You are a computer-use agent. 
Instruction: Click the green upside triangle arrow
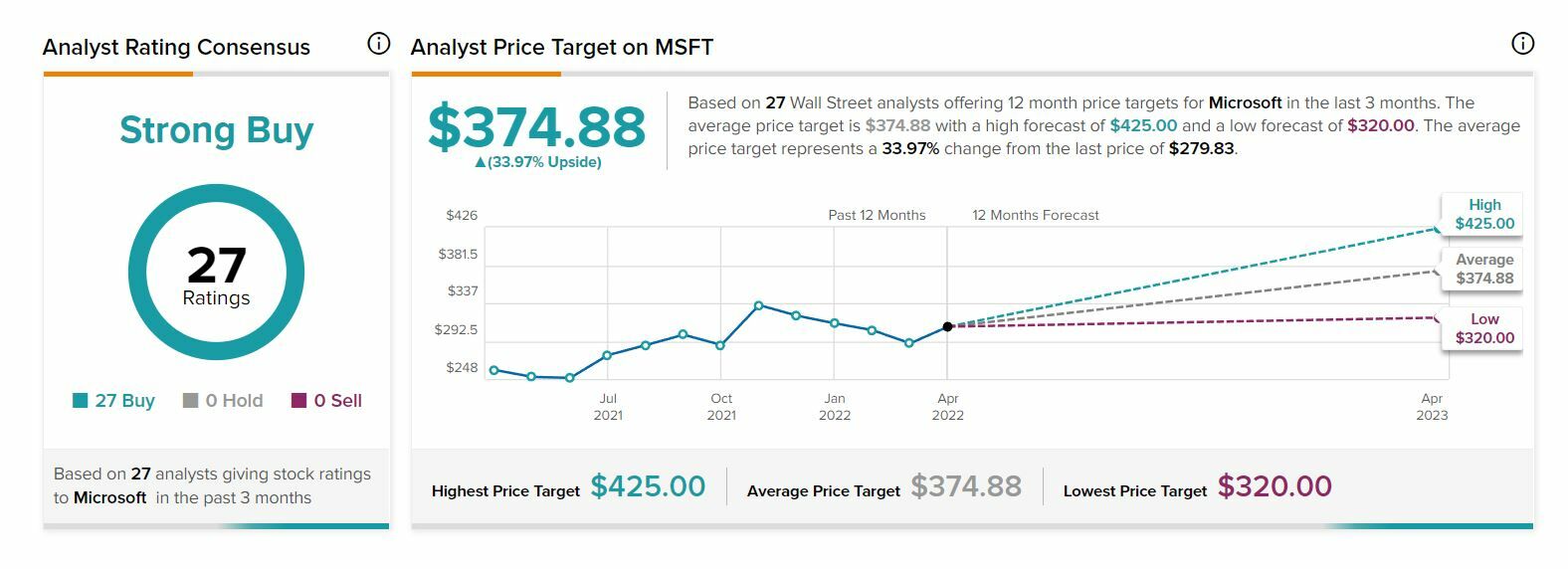click(481, 162)
